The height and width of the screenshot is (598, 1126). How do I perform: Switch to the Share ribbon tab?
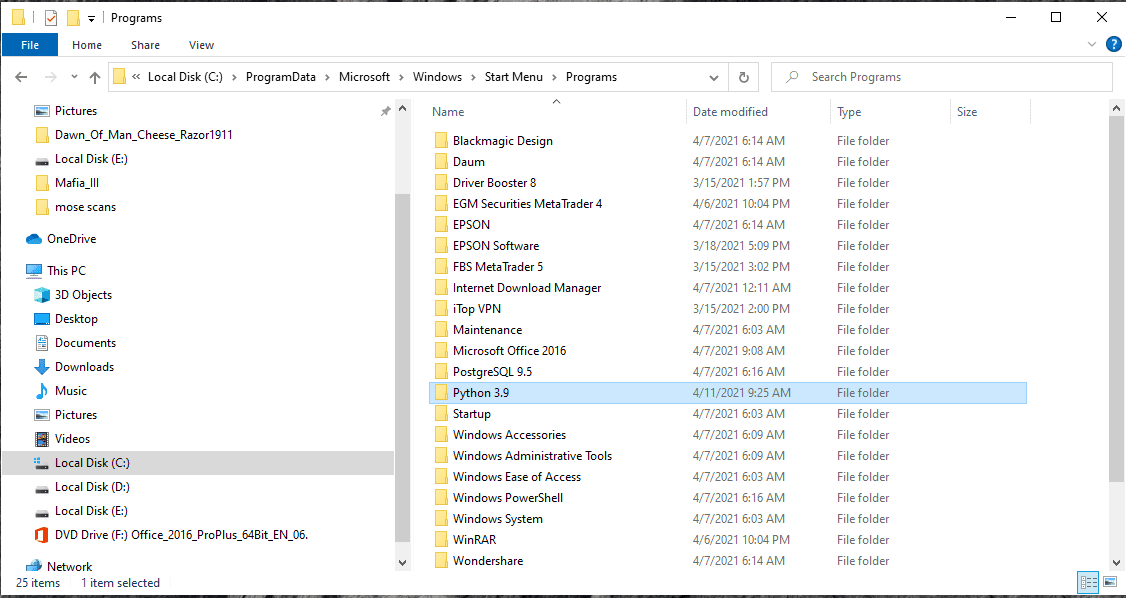[145, 45]
